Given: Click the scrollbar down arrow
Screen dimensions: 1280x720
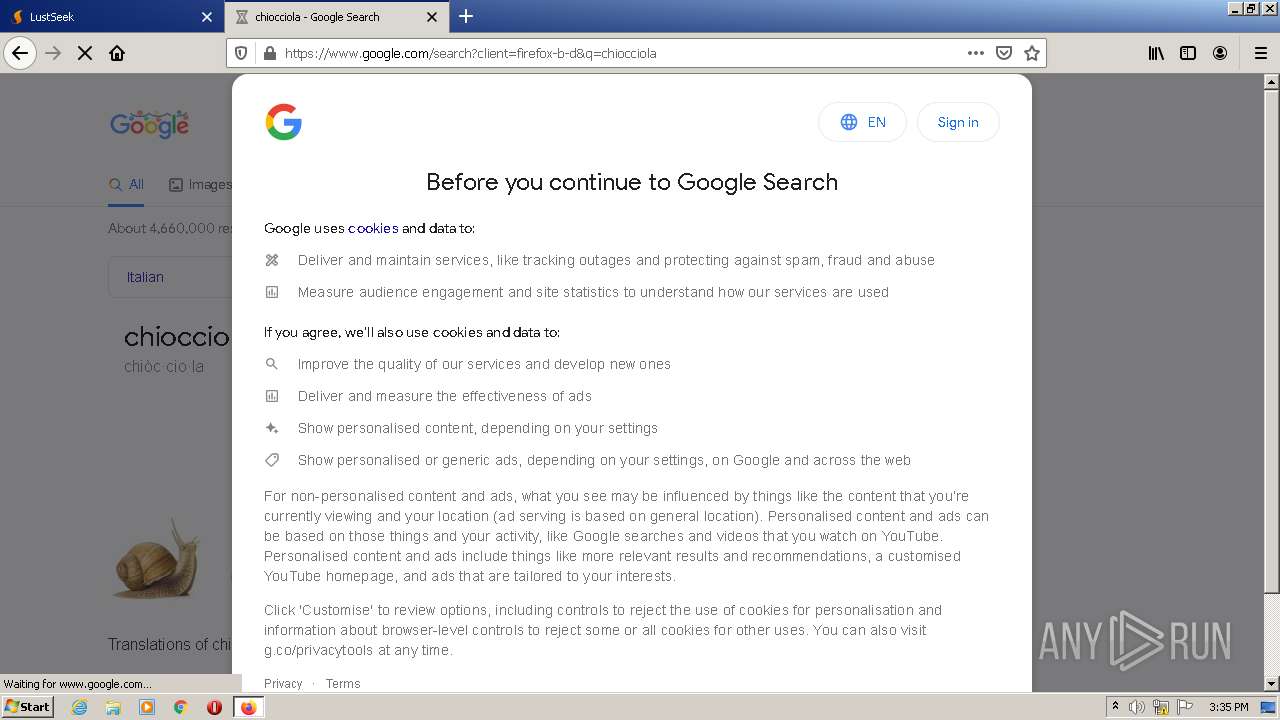Looking at the screenshot, I should pos(1271,683).
